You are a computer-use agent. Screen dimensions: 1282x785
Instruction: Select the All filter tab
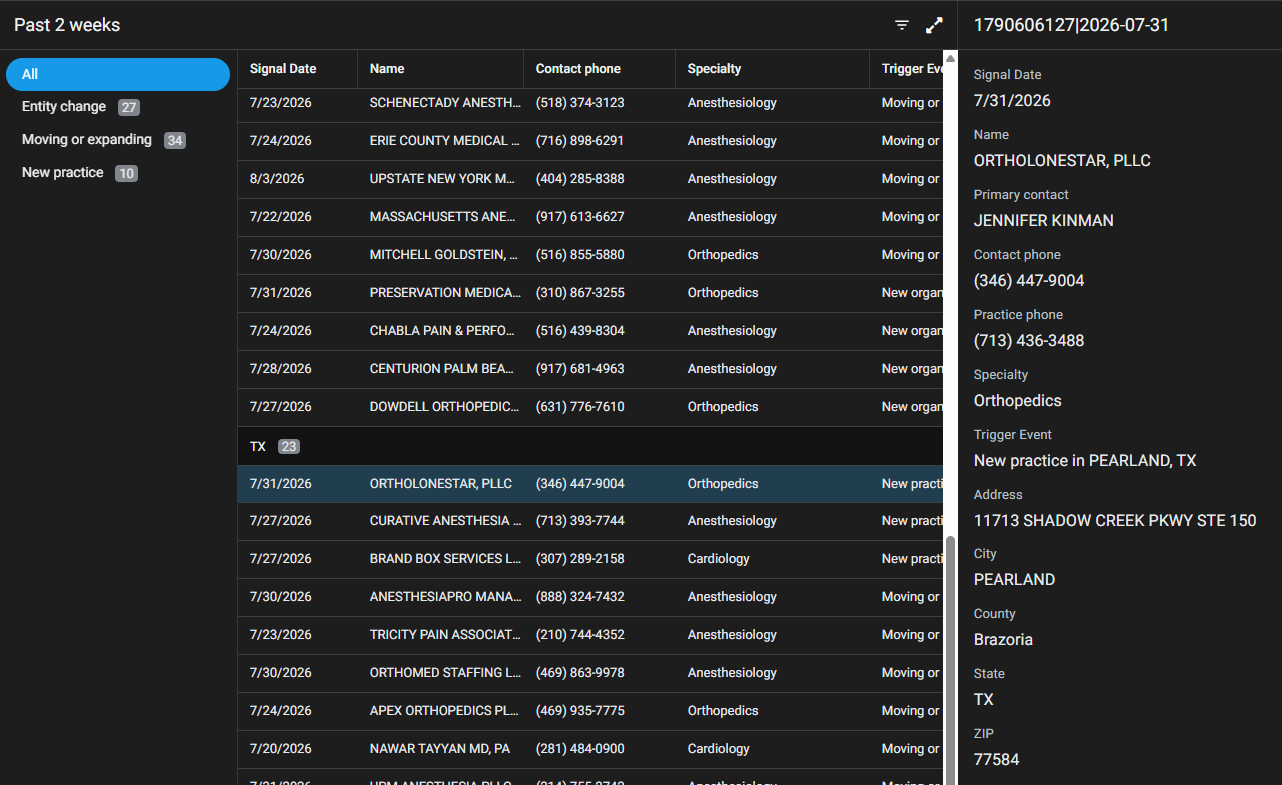tap(118, 74)
